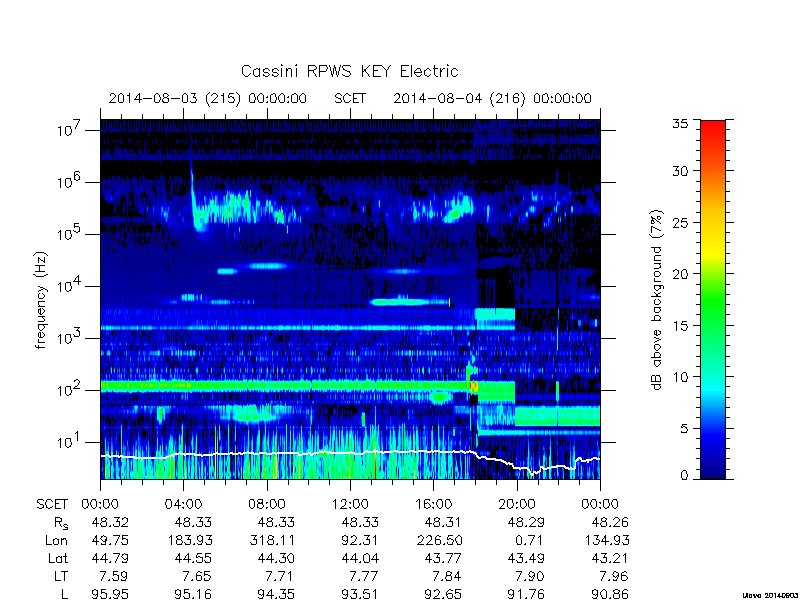The image size is (800, 600).
Task: Click the SCET row label under the plot
Action: (52, 505)
